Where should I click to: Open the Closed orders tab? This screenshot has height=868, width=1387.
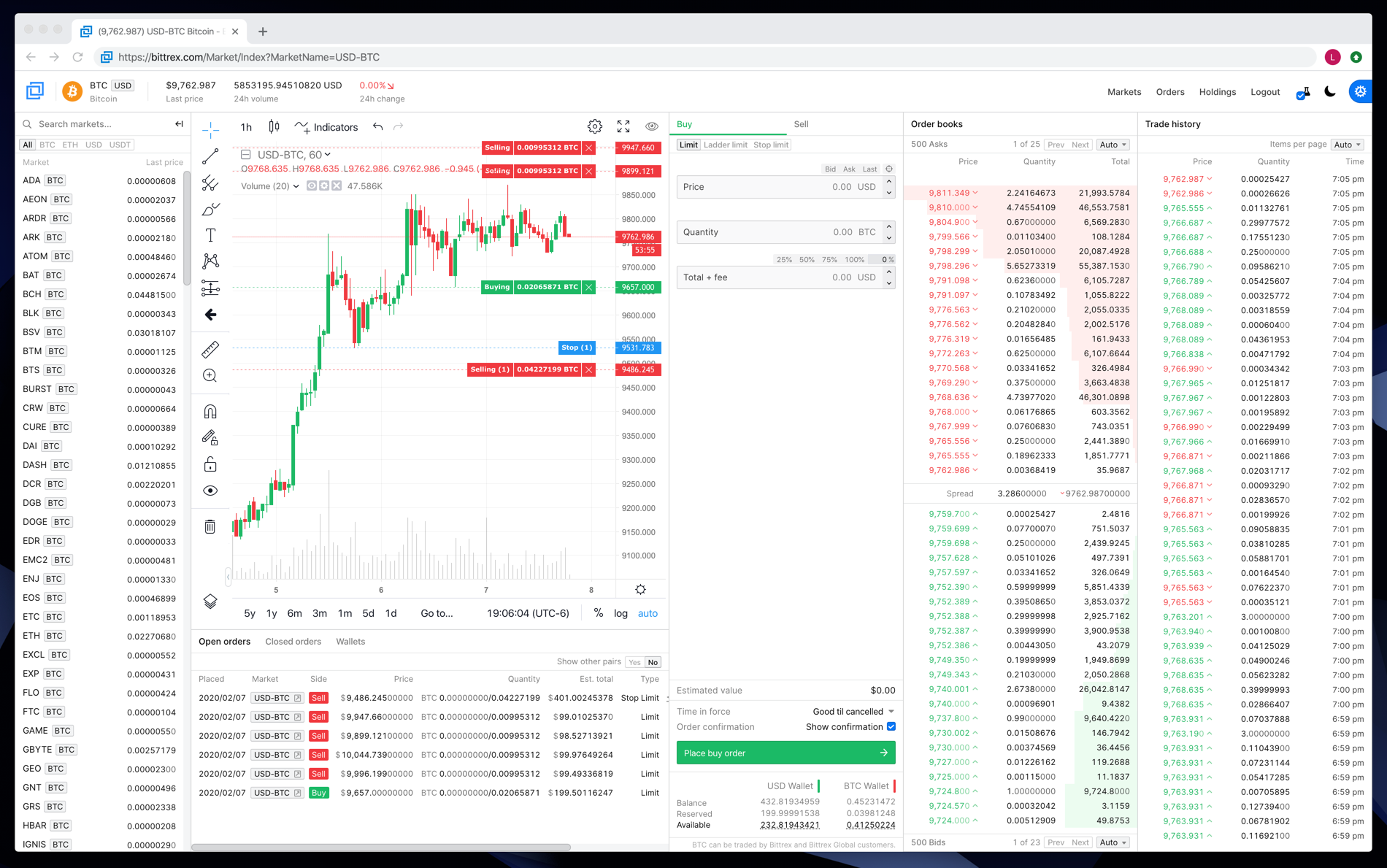tap(293, 642)
